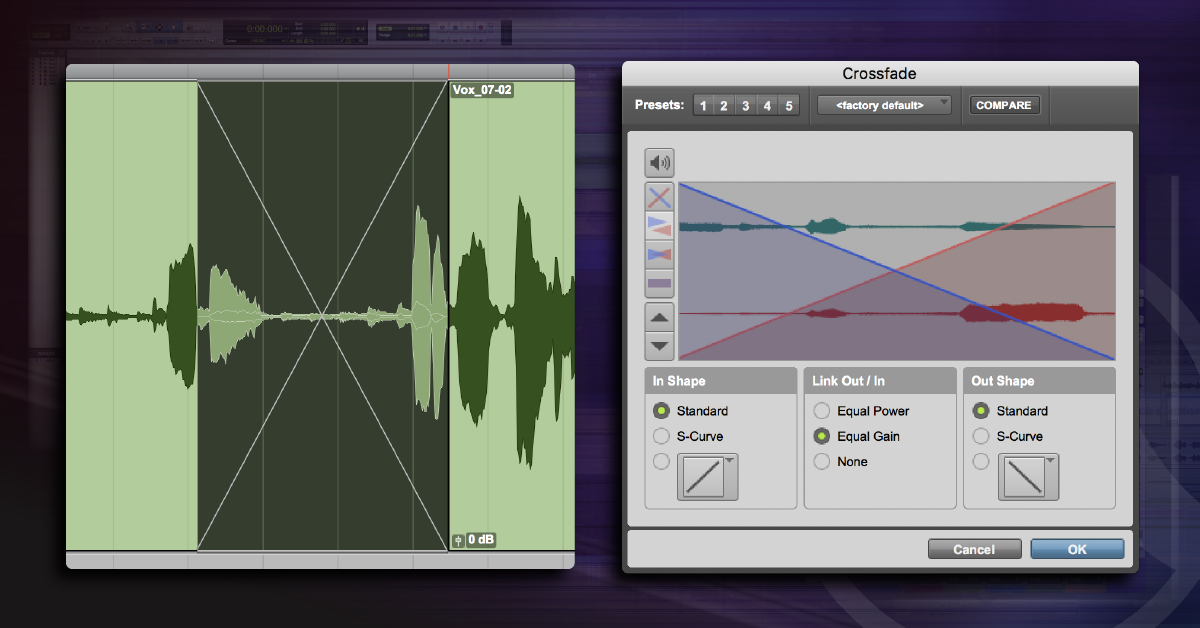Screen dimensions: 1200x628
Task: Select In Shape Standard radio button
Action: [x=661, y=411]
